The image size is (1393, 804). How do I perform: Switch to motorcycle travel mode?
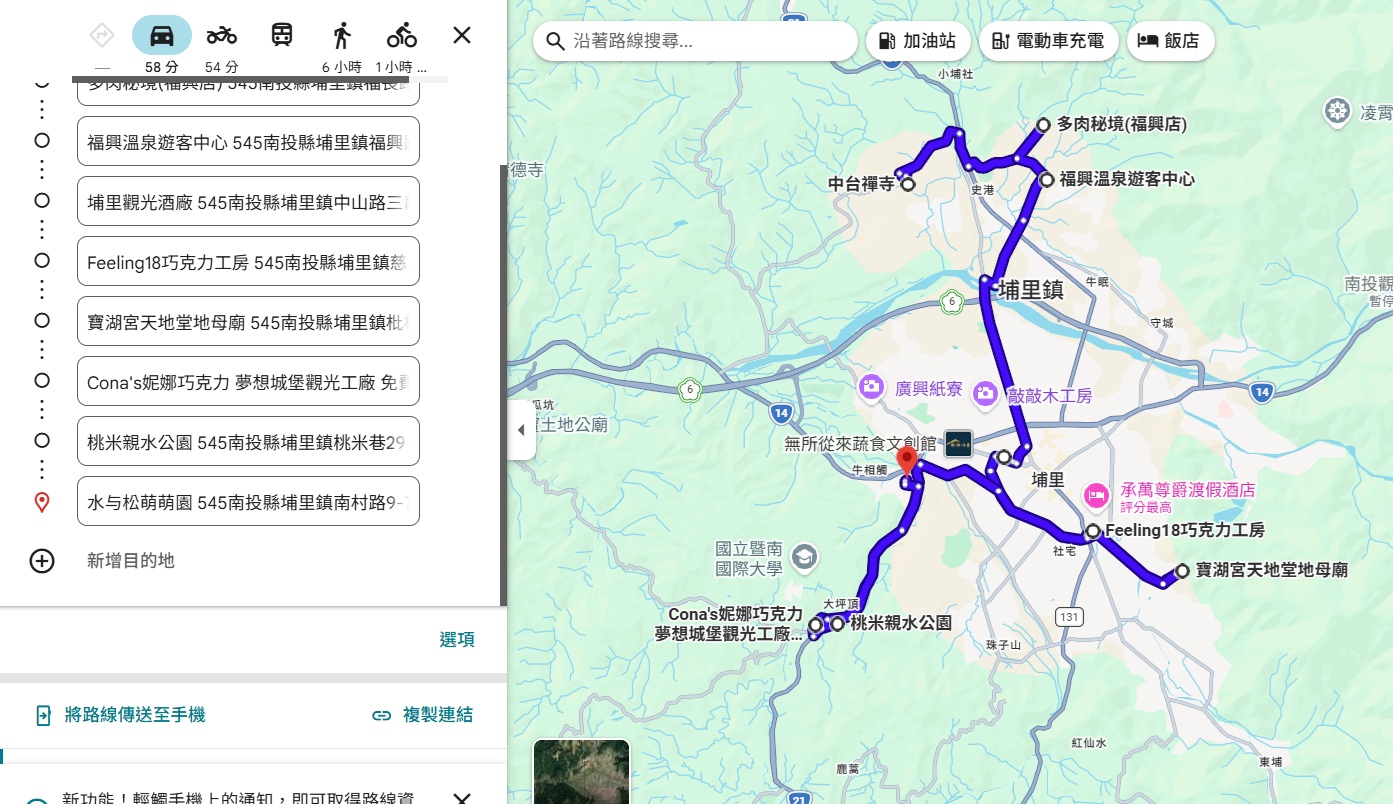(222, 37)
